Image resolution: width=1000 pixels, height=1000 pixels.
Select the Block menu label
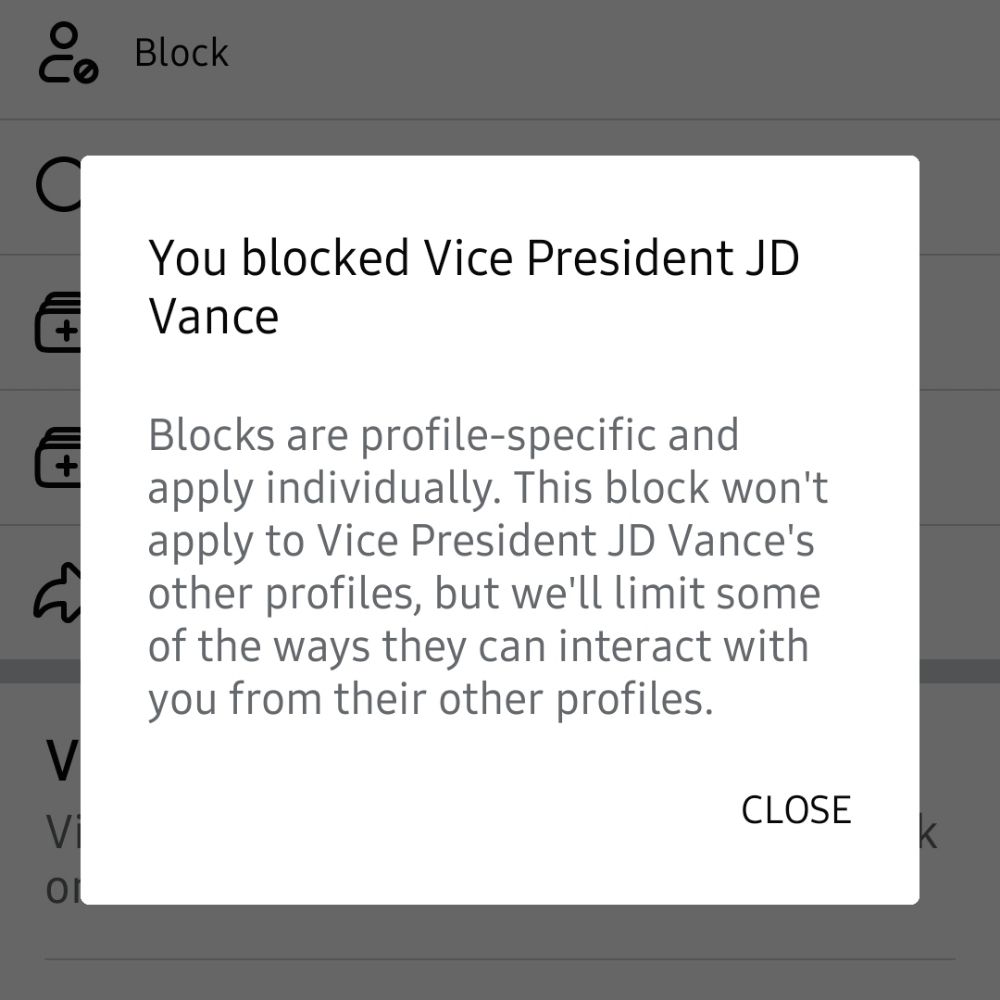coord(182,53)
